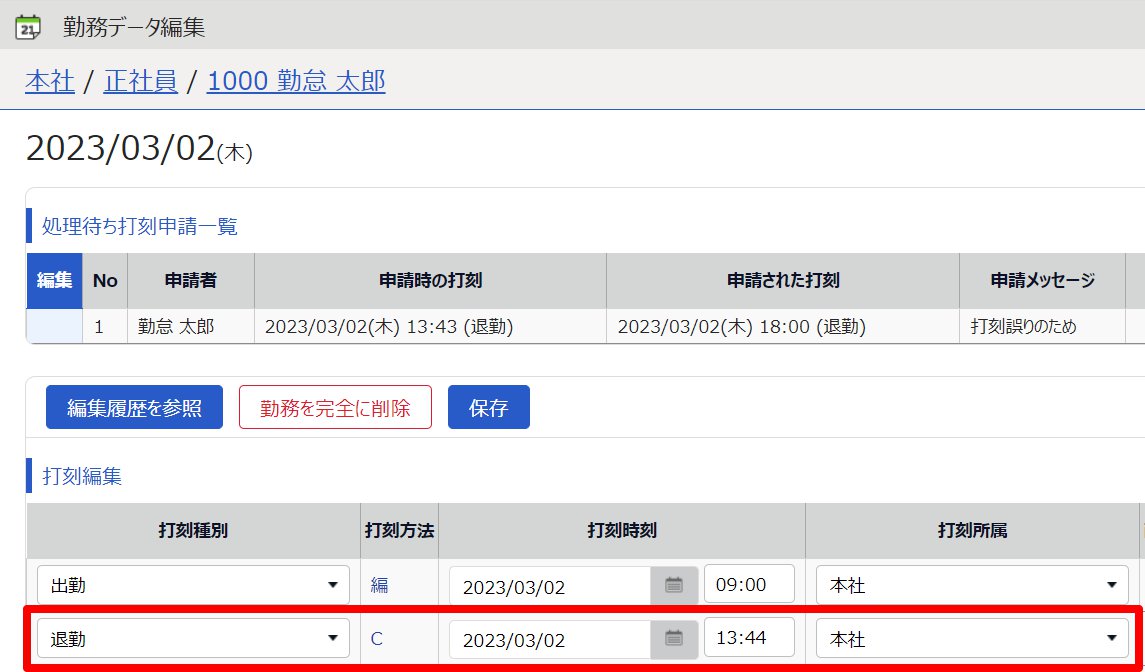Image resolution: width=1145 pixels, height=672 pixels.
Task: Open the 本社 affiliation dropdown in 退勤 row
Action: (x=972, y=638)
